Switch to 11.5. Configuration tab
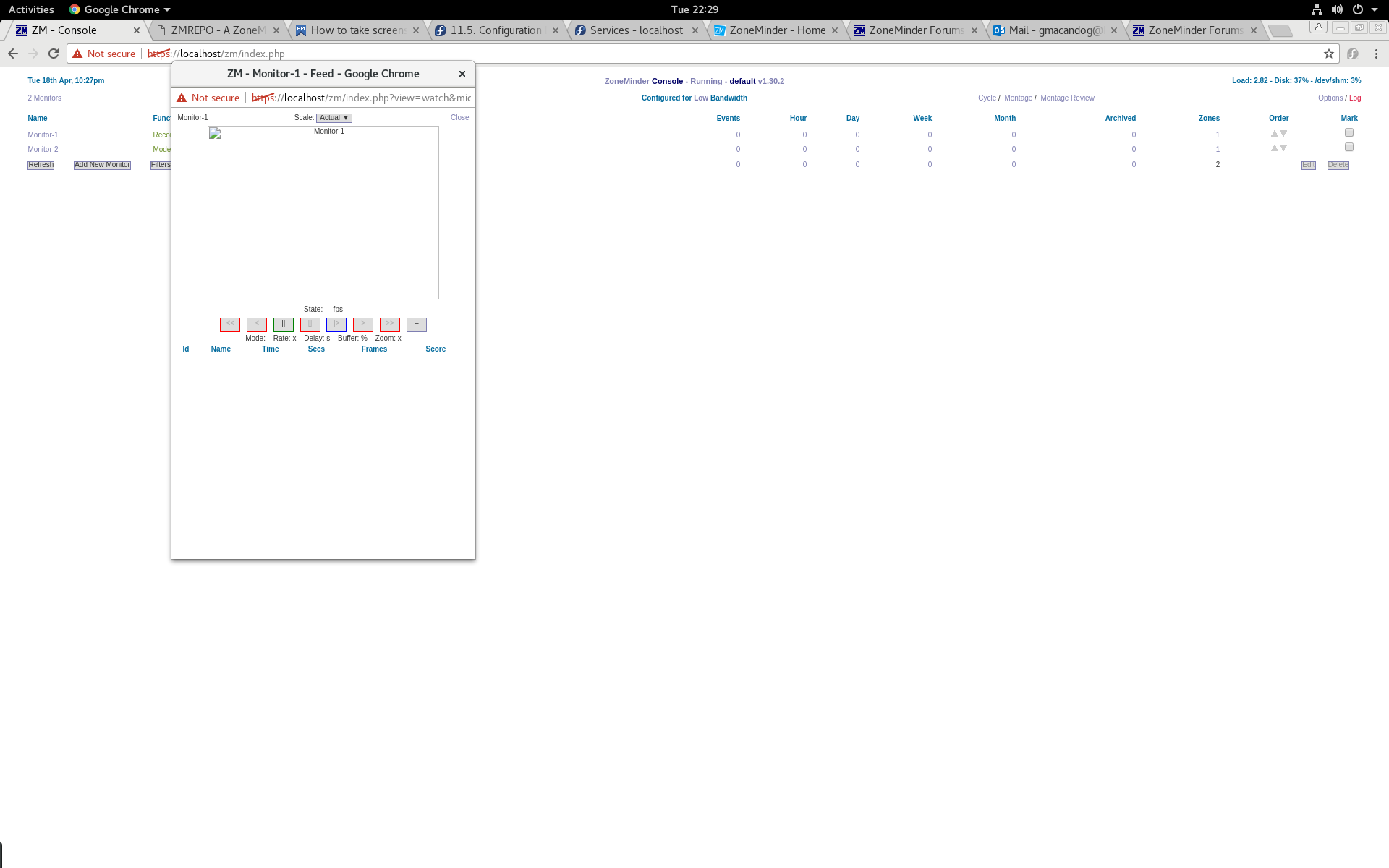Screen dimensions: 1389x868 [496, 30]
